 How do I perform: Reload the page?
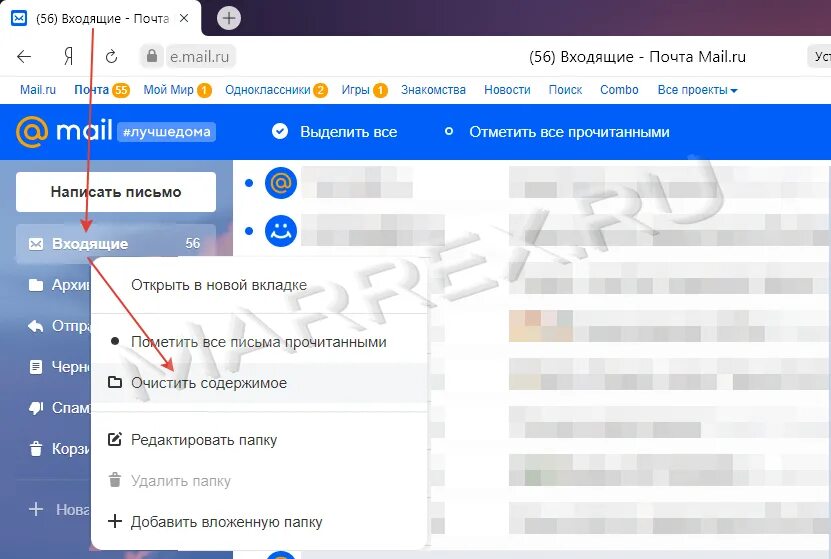coord(111,56)
